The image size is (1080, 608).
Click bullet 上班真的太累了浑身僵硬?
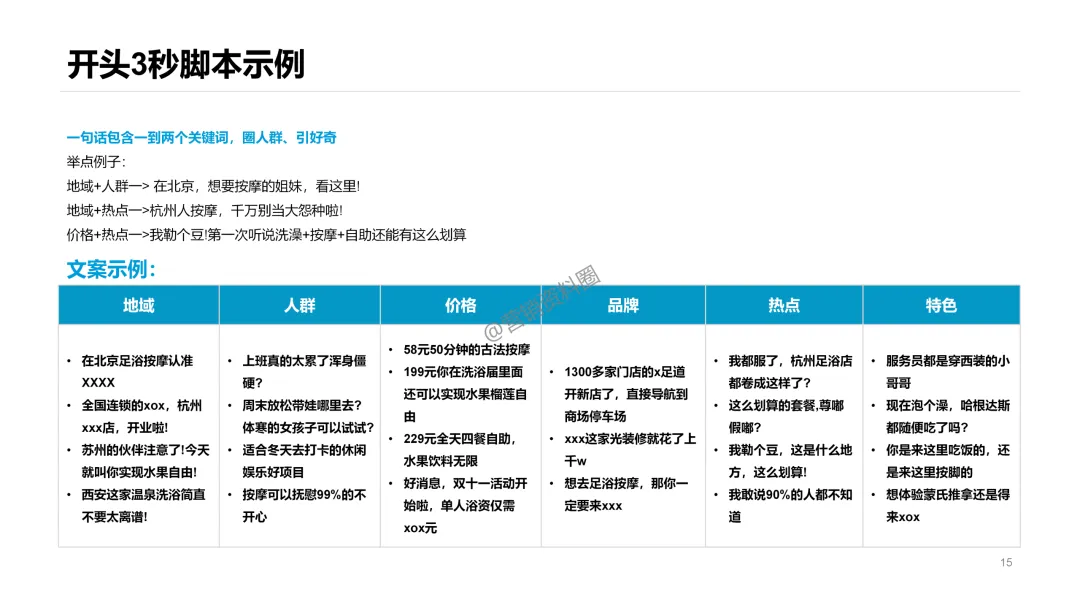tap(304, 372)
